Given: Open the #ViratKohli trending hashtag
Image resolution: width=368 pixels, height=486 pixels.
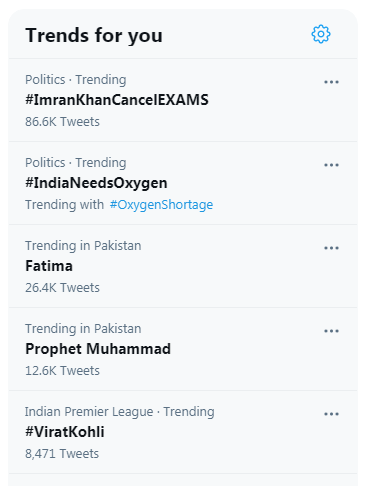Looking at the screenshot, I should [65, 432].
